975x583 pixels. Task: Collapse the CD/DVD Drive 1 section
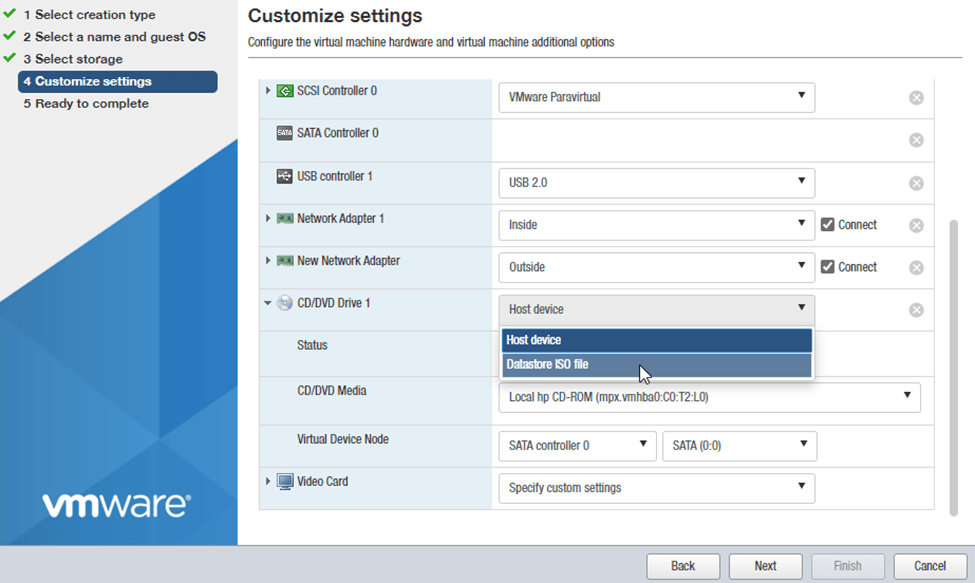click(268, 303)
